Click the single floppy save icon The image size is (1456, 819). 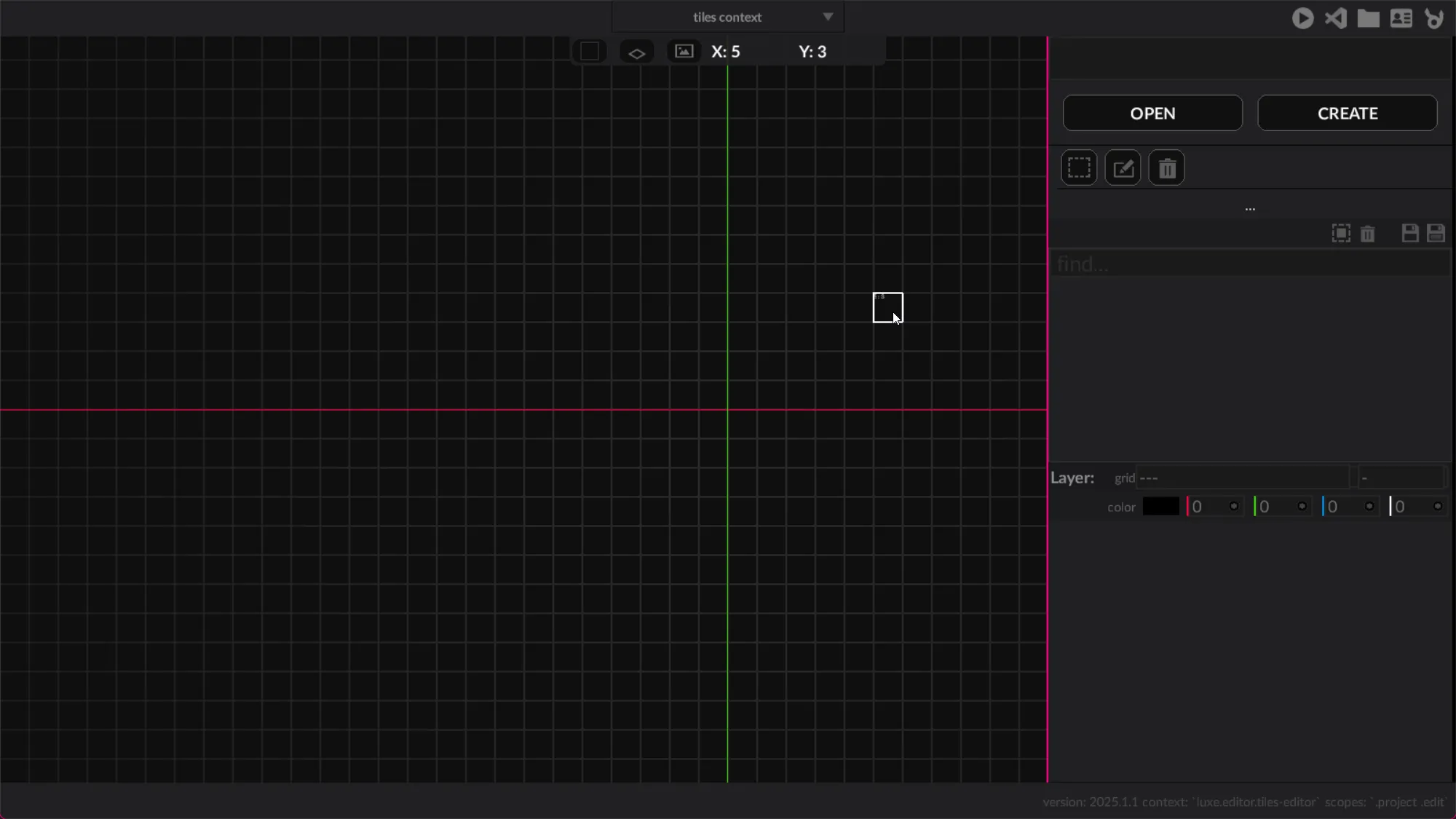(x=1409, y=233)
